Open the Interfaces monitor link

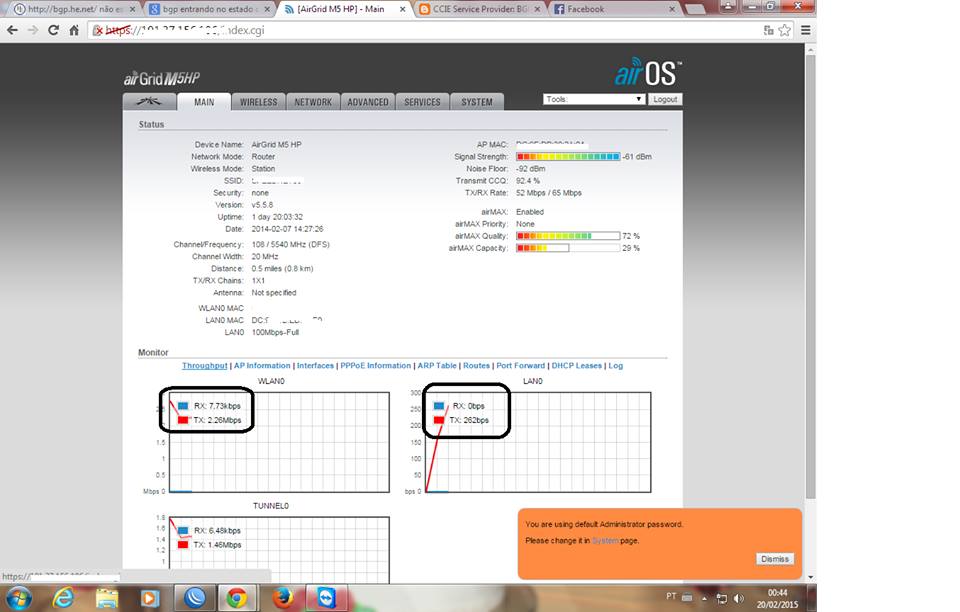tap(315, 365)
